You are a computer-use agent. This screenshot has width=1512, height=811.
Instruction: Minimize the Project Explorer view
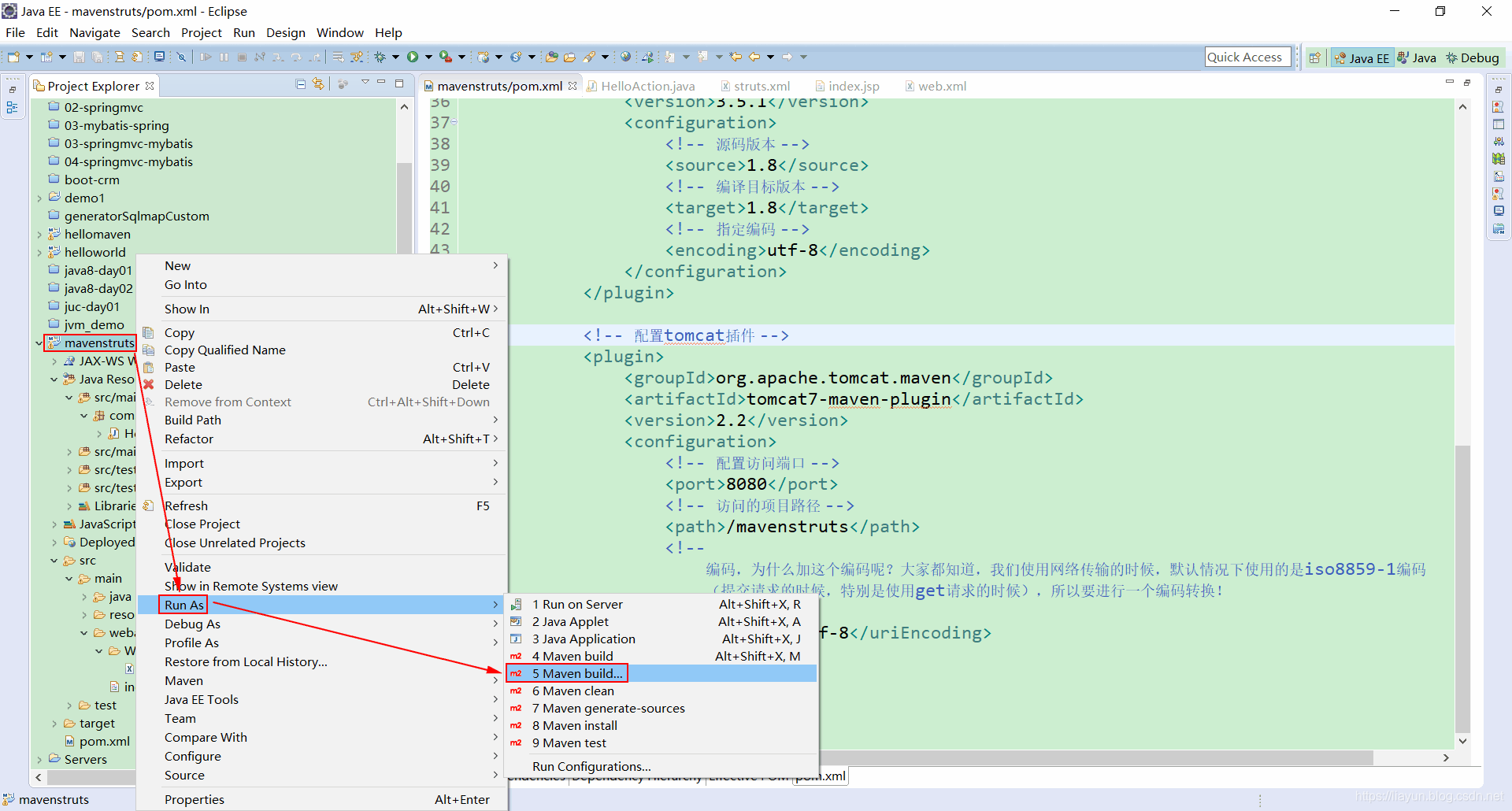click(x=381, y=83)
